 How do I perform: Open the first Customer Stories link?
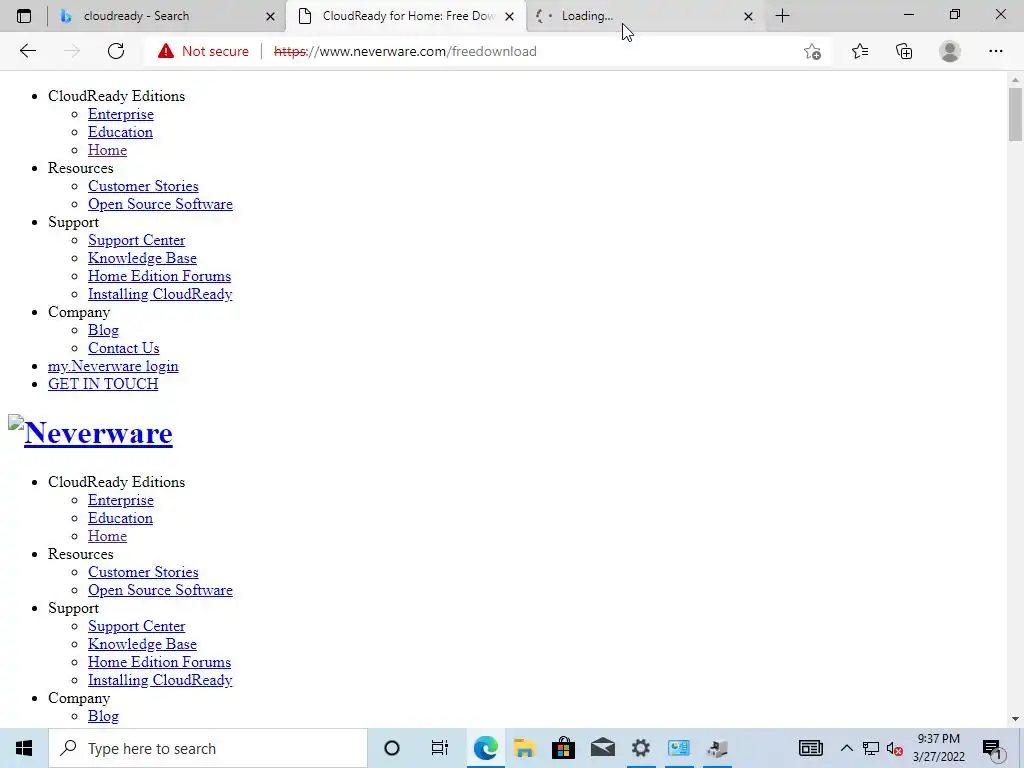[143, 186]
